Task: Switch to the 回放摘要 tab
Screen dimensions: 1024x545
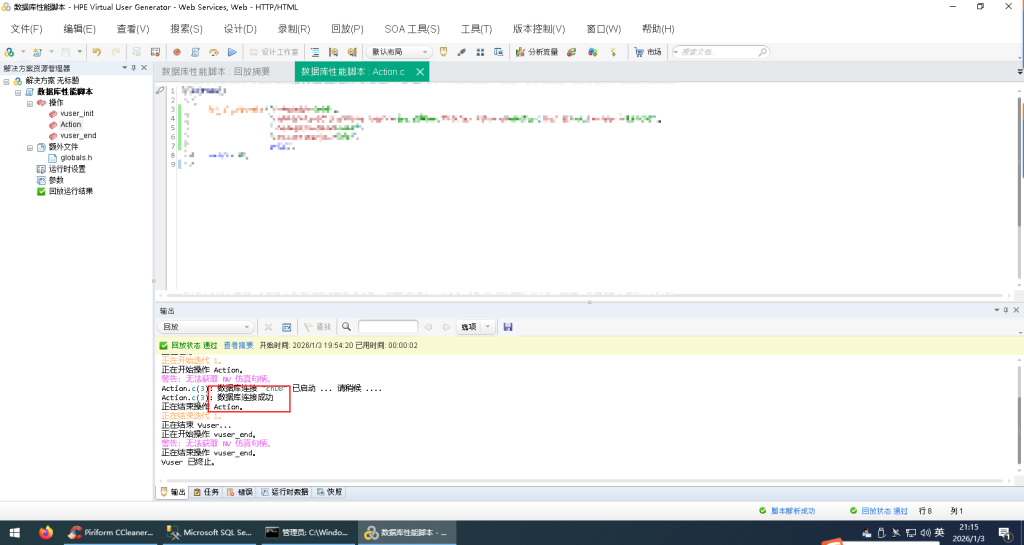Action: [x=223, y=72]
